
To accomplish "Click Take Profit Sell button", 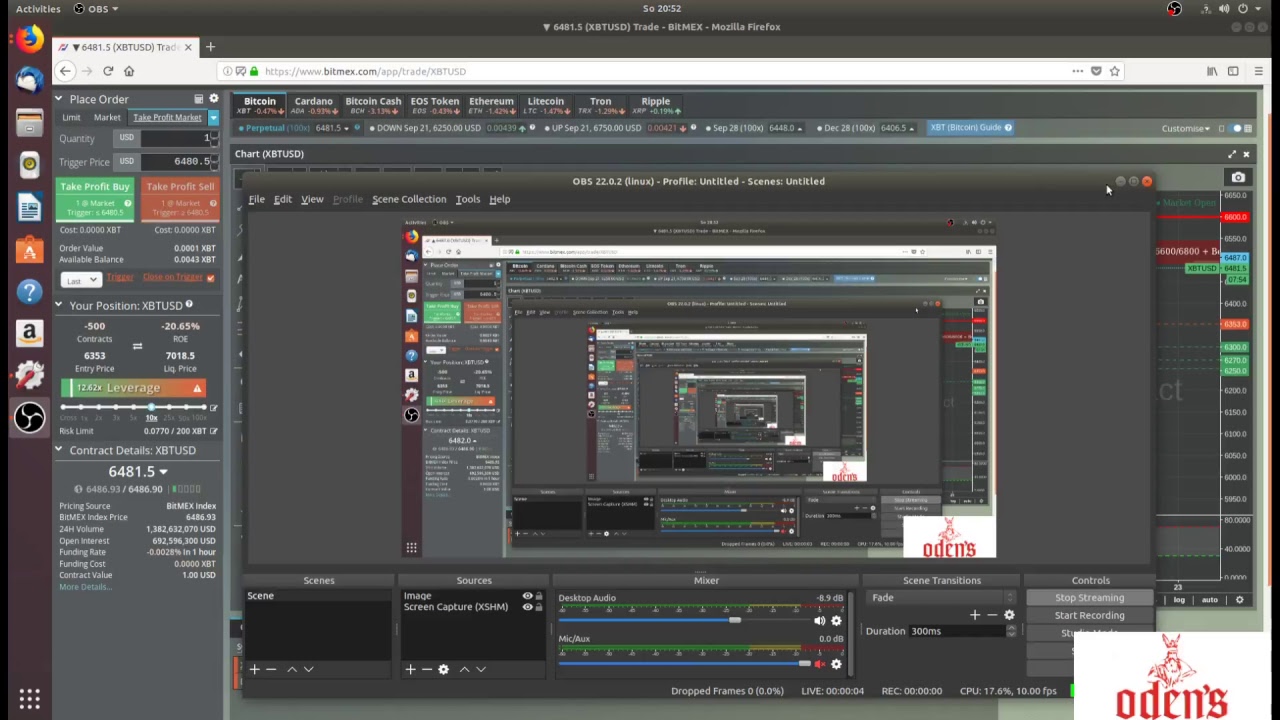I will pos(180,199).
